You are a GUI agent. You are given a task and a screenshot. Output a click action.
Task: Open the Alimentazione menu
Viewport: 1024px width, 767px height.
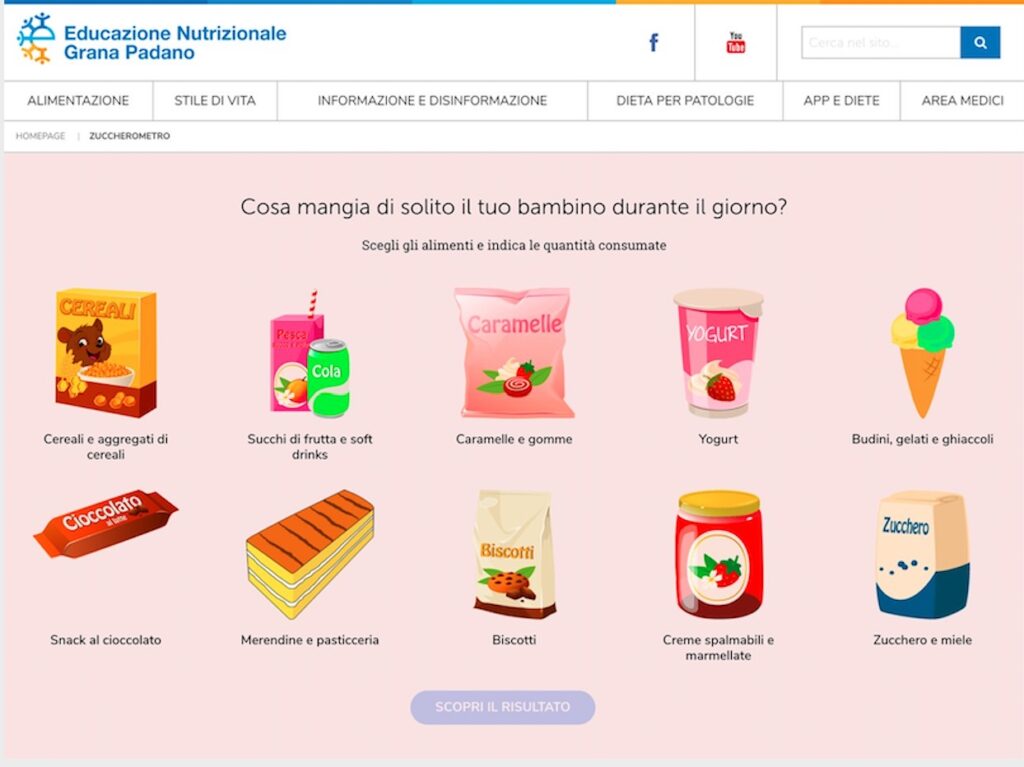[x=78, y=101]
